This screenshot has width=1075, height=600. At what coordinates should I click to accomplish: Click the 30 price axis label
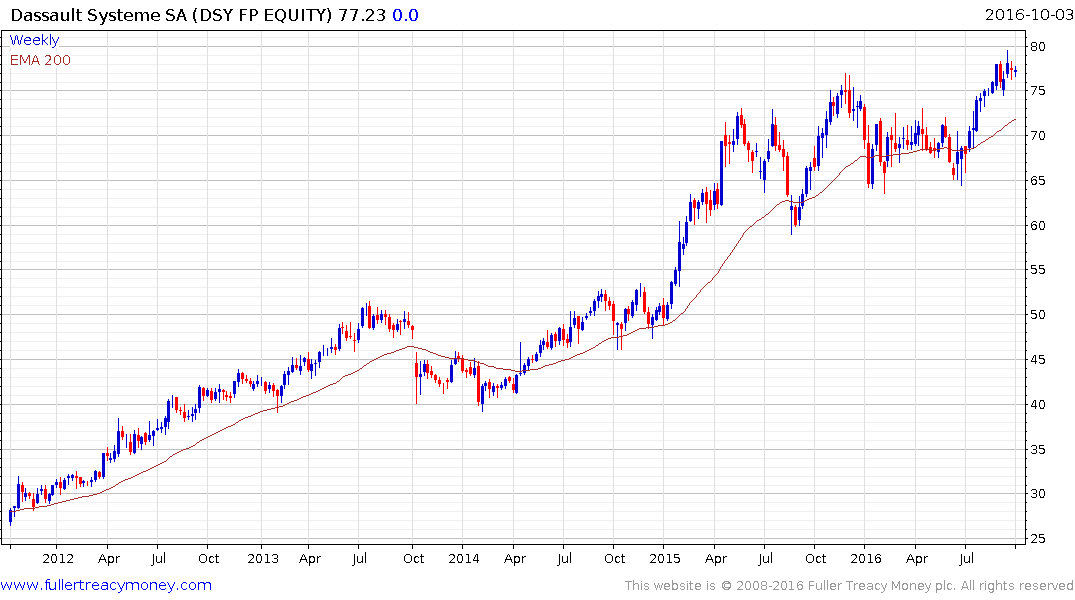click(1038, 494)
